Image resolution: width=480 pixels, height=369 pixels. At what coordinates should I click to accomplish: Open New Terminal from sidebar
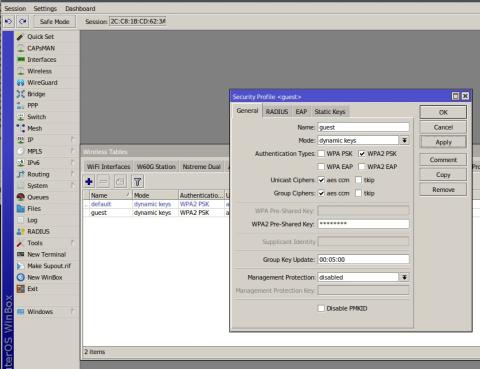click(47, 255)
